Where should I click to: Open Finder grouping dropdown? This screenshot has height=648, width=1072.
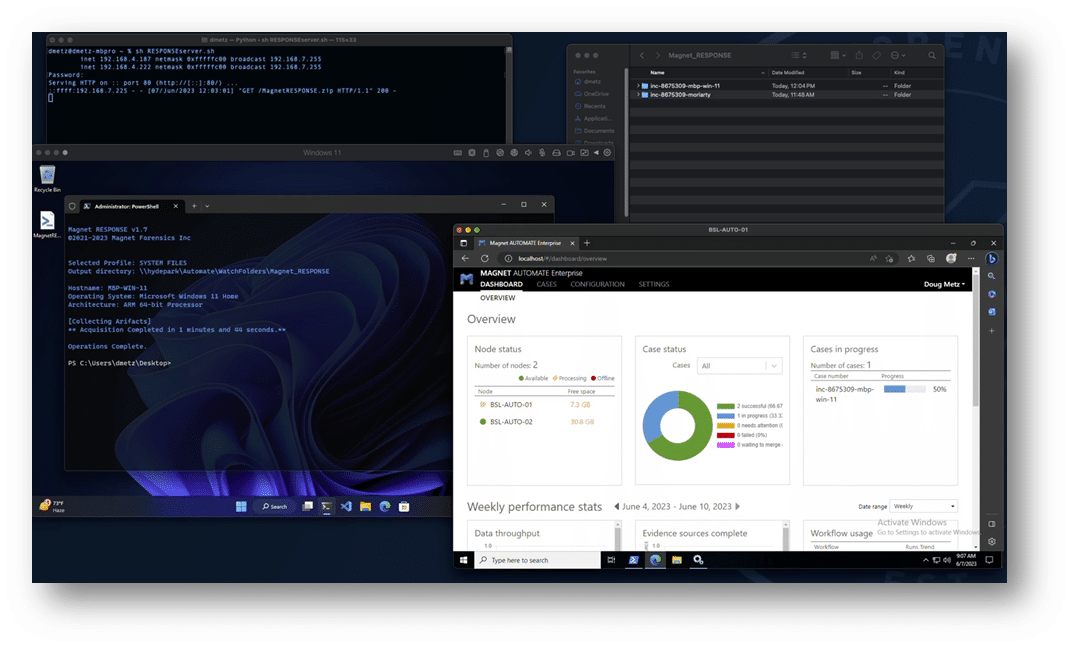(838, 55)
